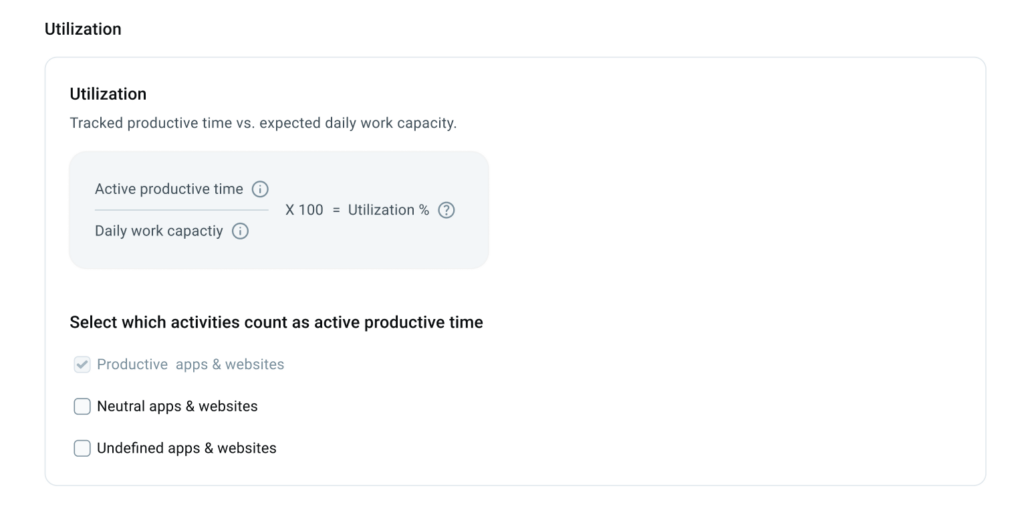Click 'Select which activities count' section heading

276,322
